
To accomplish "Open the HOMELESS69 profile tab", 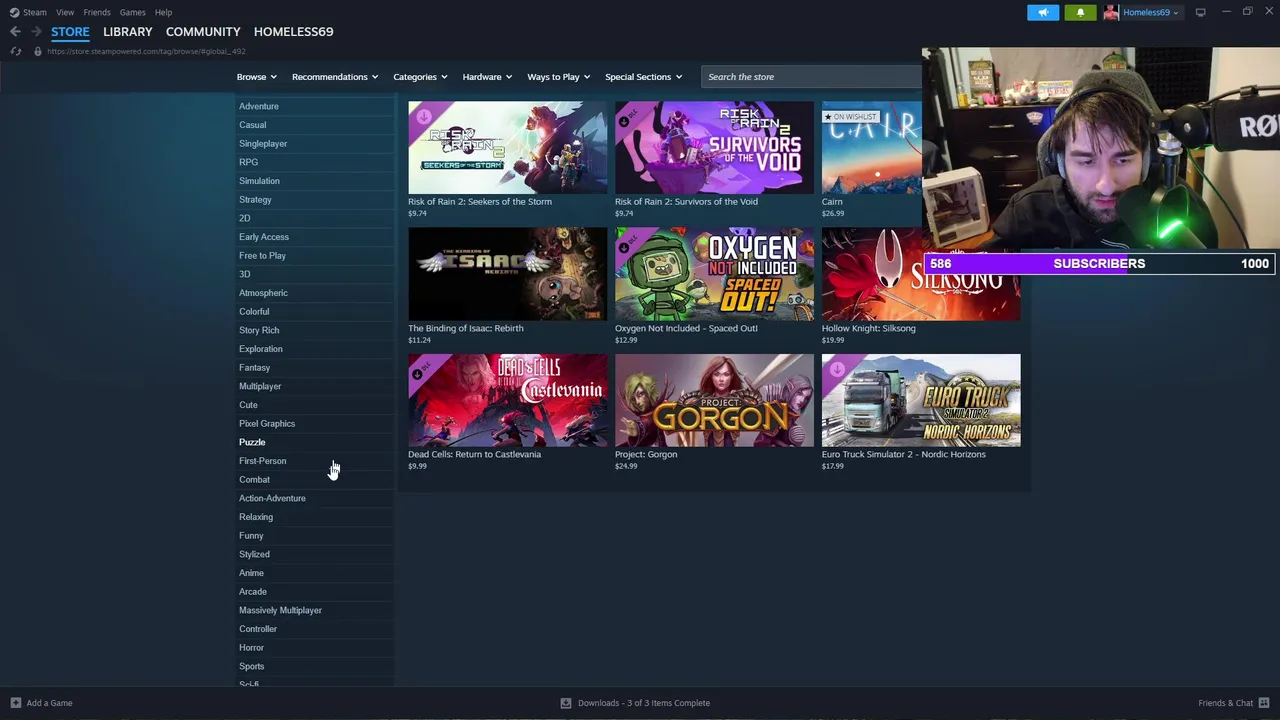I will pos(293,32).
